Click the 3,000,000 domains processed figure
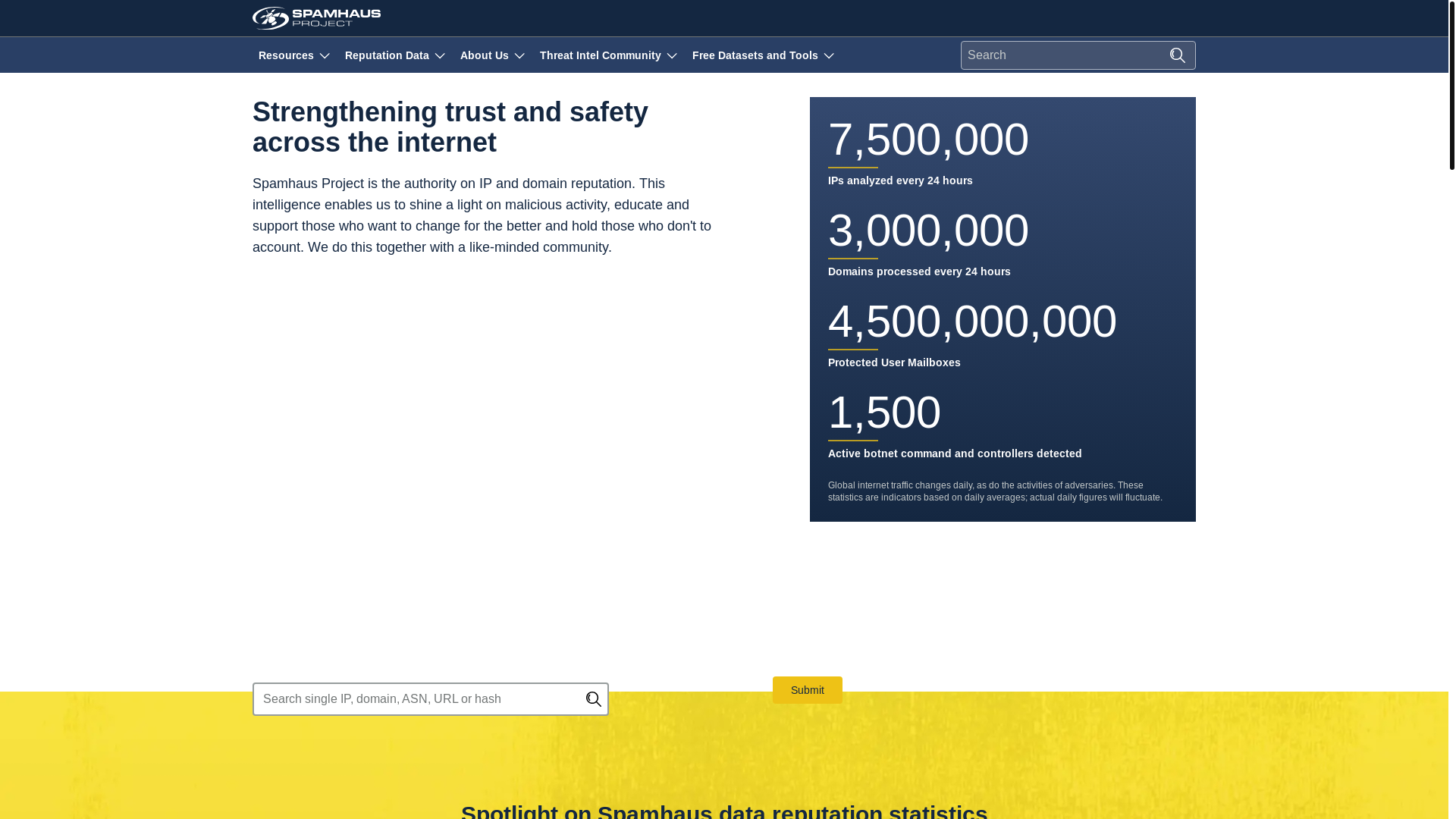Image resolution: width=1456 pixels, height=819 pixels. pos(928,231)
